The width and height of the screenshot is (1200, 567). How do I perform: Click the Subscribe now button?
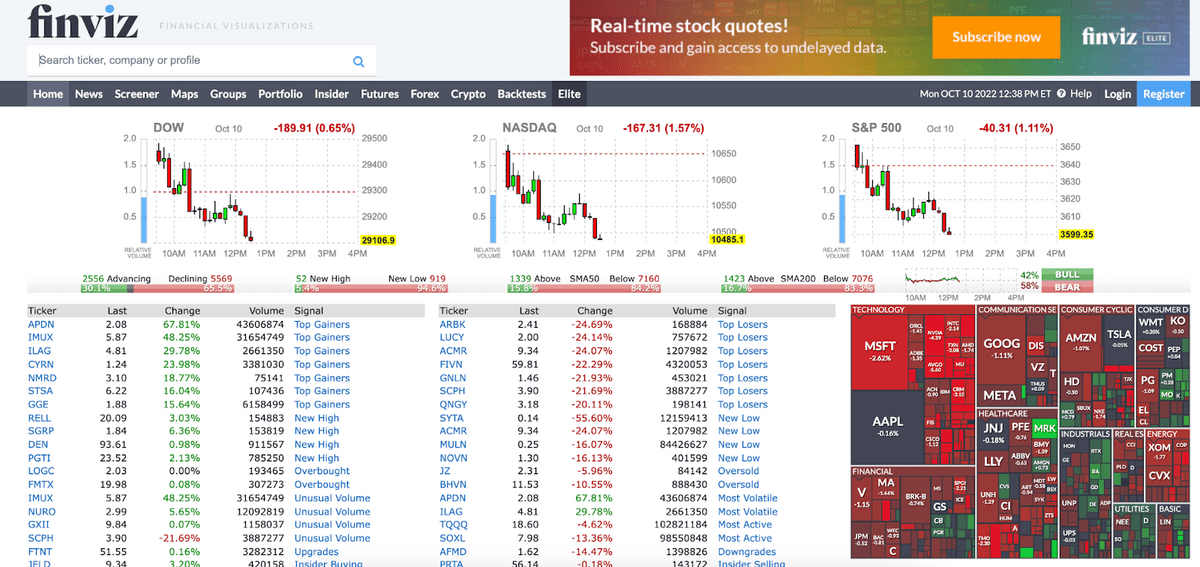(x=996, y=37)
